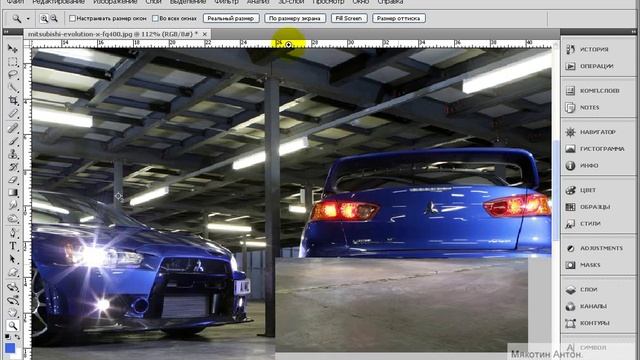Select the Type tool
The image size is (640, 360).
tap(13, 246)
